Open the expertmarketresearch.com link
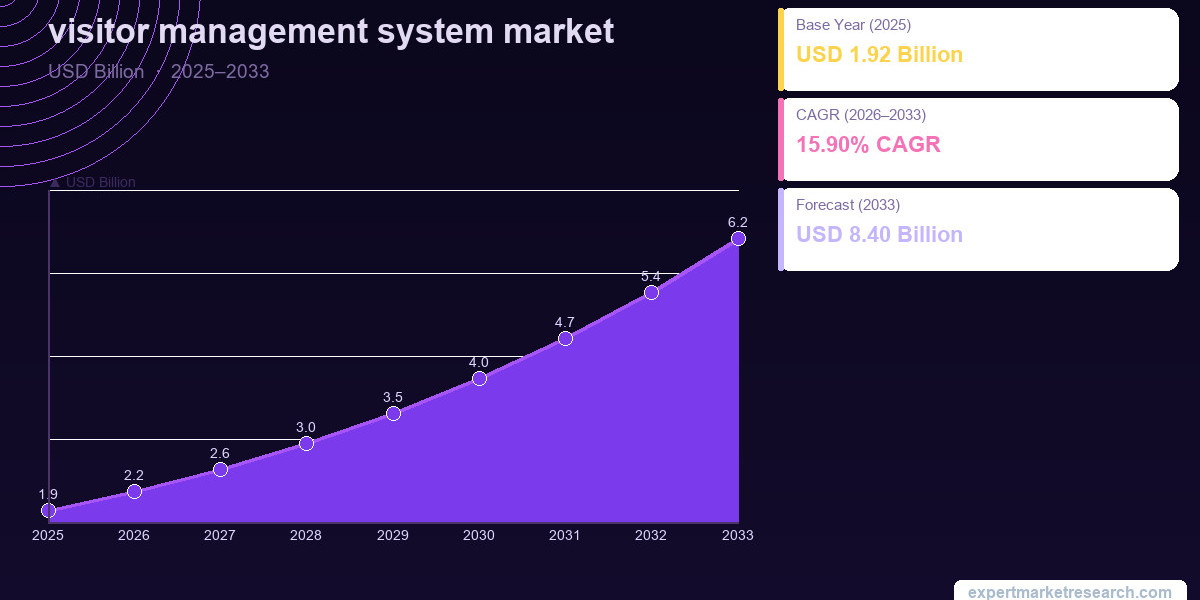Image resolution: width=1200 pixels, height=600 pixels. coord(1070,592)
